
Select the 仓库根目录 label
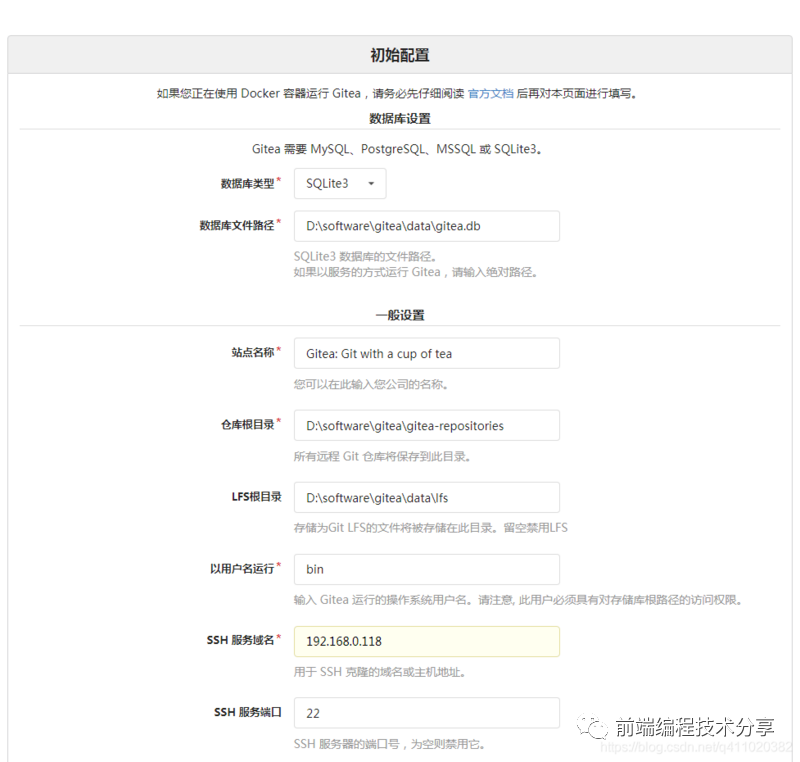[x=247, y=425]
